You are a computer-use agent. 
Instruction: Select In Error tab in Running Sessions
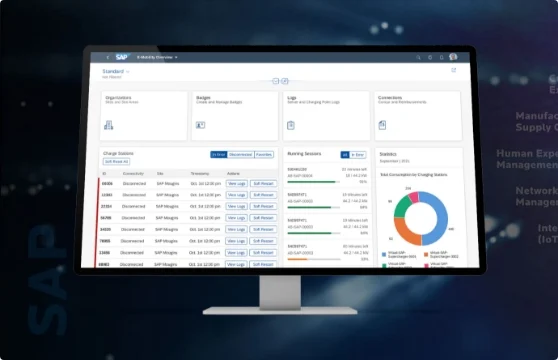coord(358,155)
